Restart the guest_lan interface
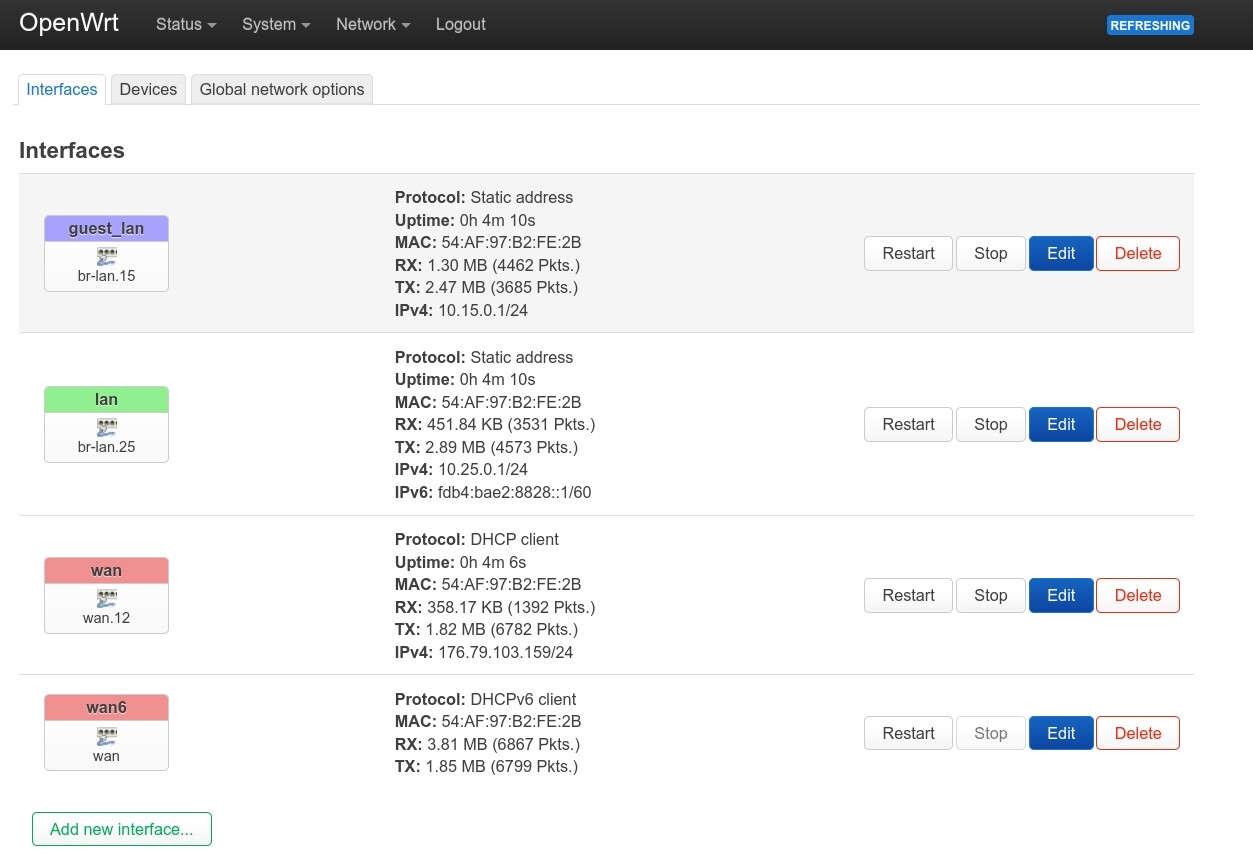This screenshot has width=1253, height=855. [x=907, y=253]
